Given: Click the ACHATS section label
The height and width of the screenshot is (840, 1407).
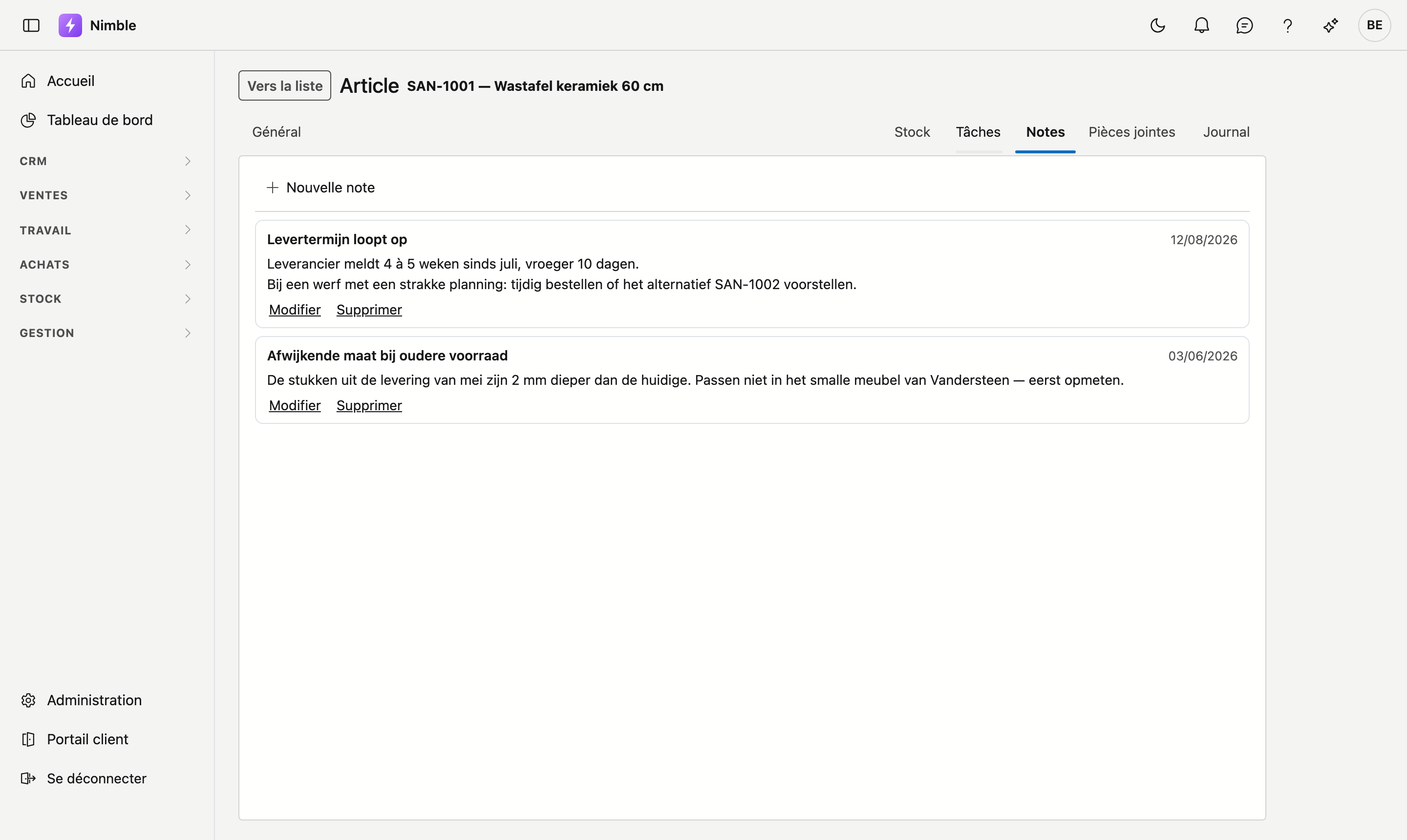Looking at the screenshot, I should point(44,264).
